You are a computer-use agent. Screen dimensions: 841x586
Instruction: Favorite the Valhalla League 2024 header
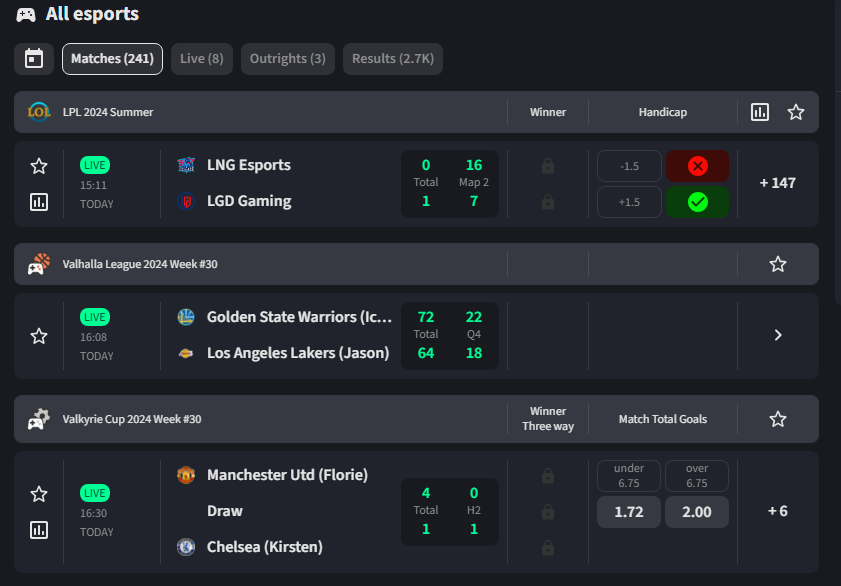point(778,264)
